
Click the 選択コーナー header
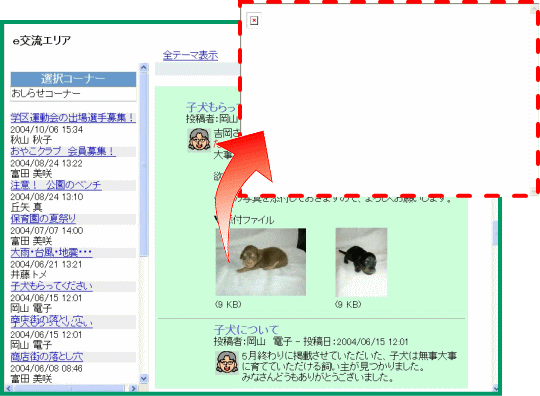click(73, 79)
